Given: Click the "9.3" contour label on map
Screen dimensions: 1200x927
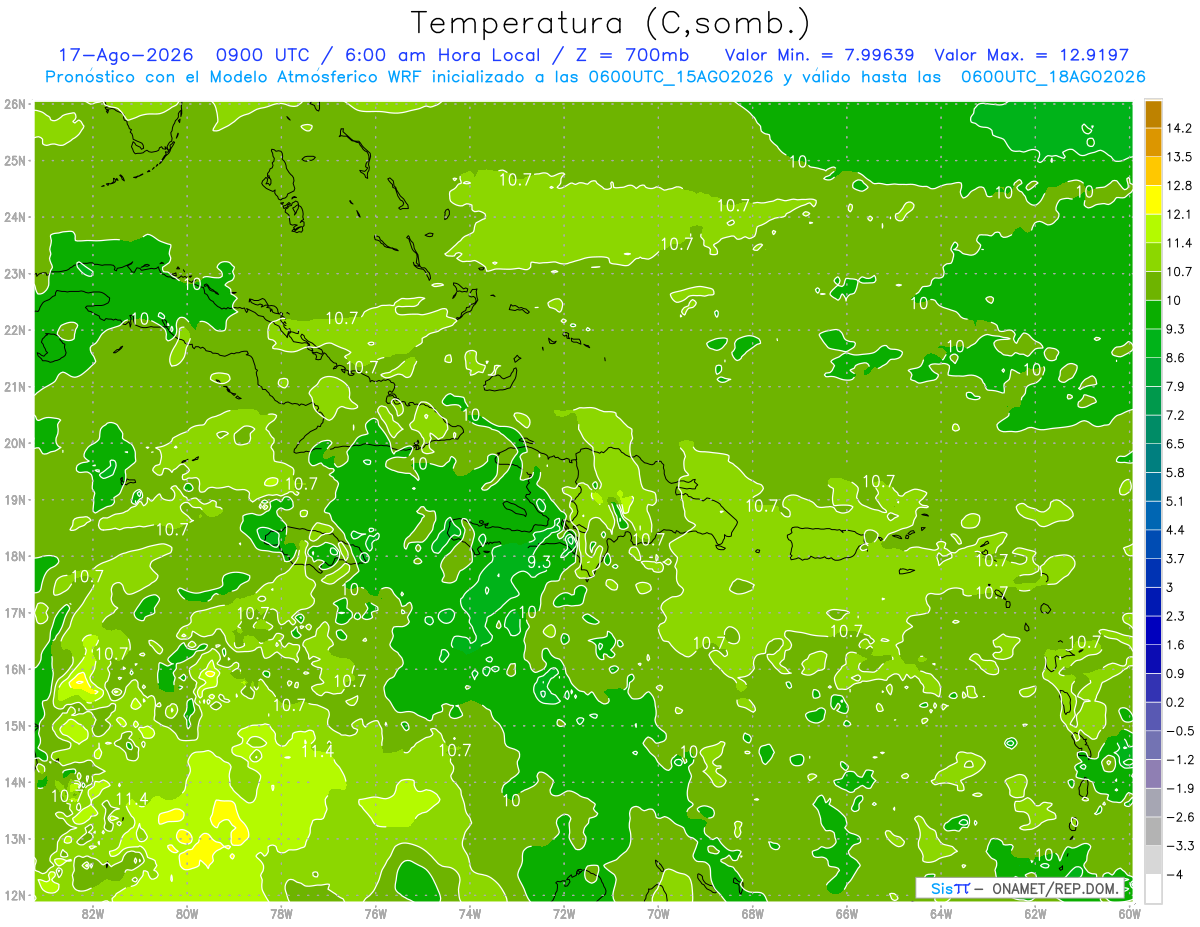Looking at the screenshot, I should [538, 563].
